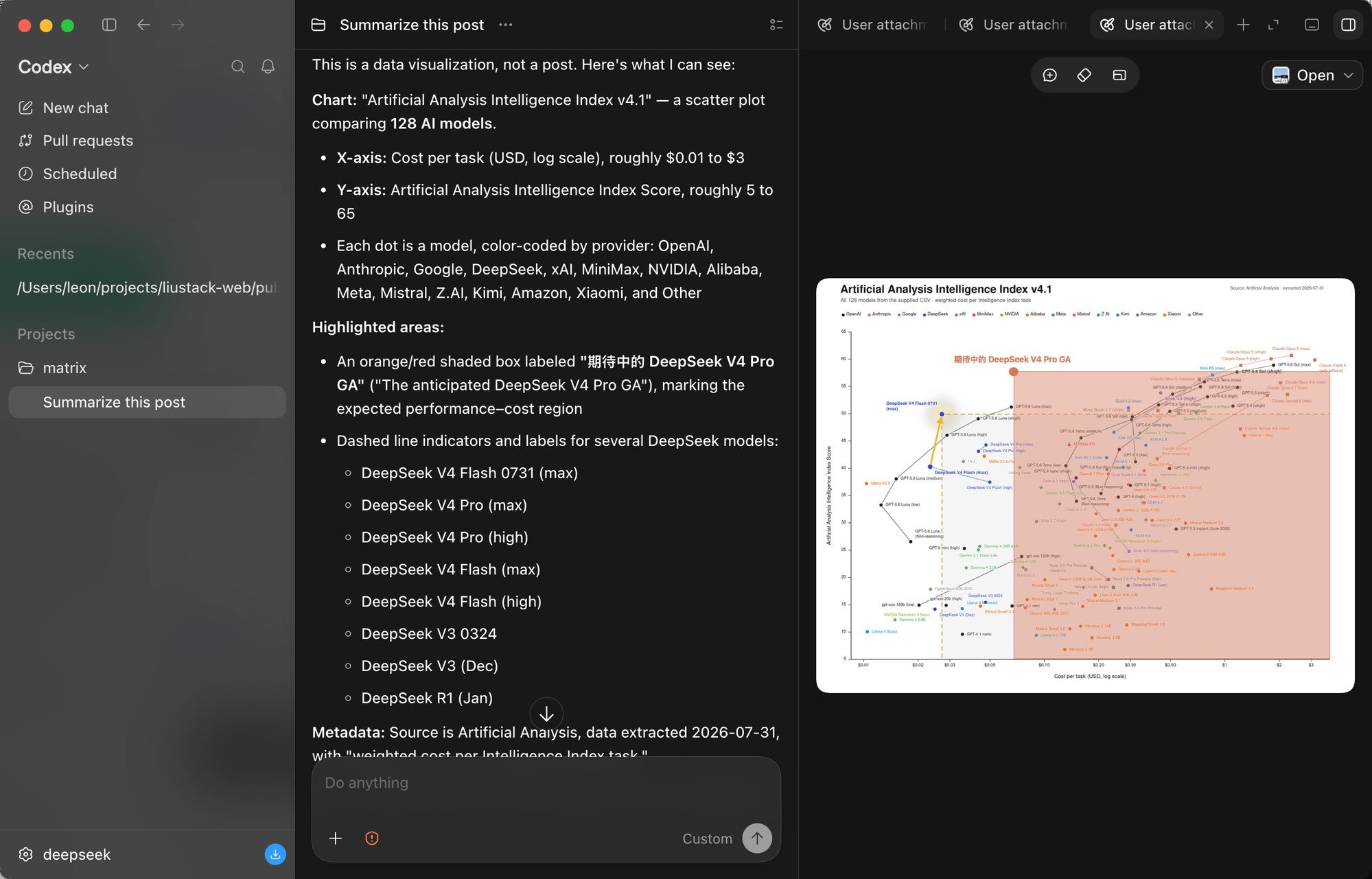Close the active User attachment tab

coord(1209,25)
